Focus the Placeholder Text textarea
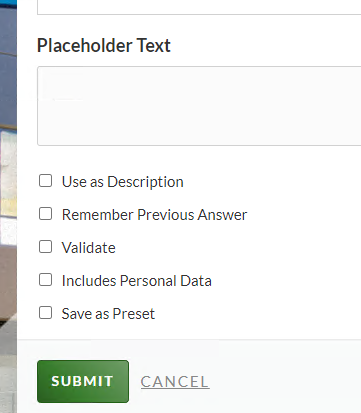The width and height of the screenshot is (361, 413). pyautogui.click(x=199, y=106)
